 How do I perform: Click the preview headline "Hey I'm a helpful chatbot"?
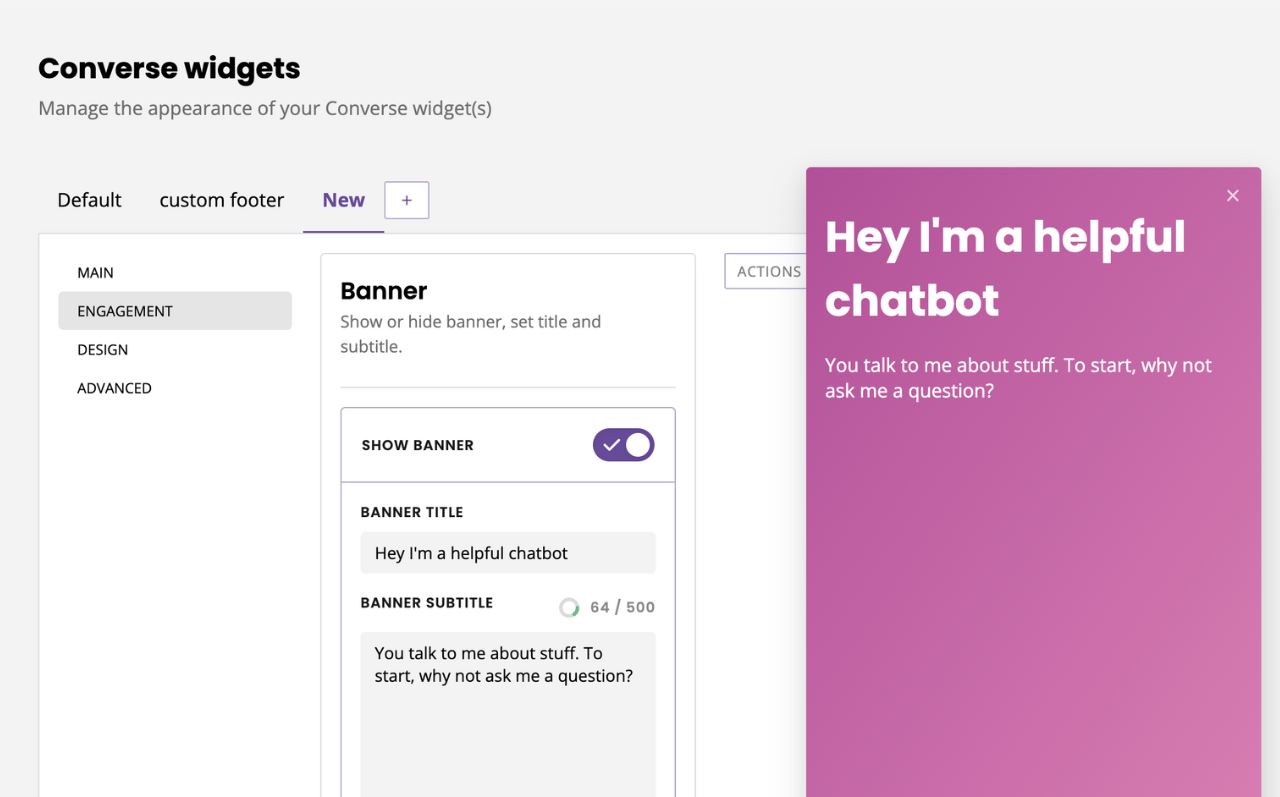1004,268
